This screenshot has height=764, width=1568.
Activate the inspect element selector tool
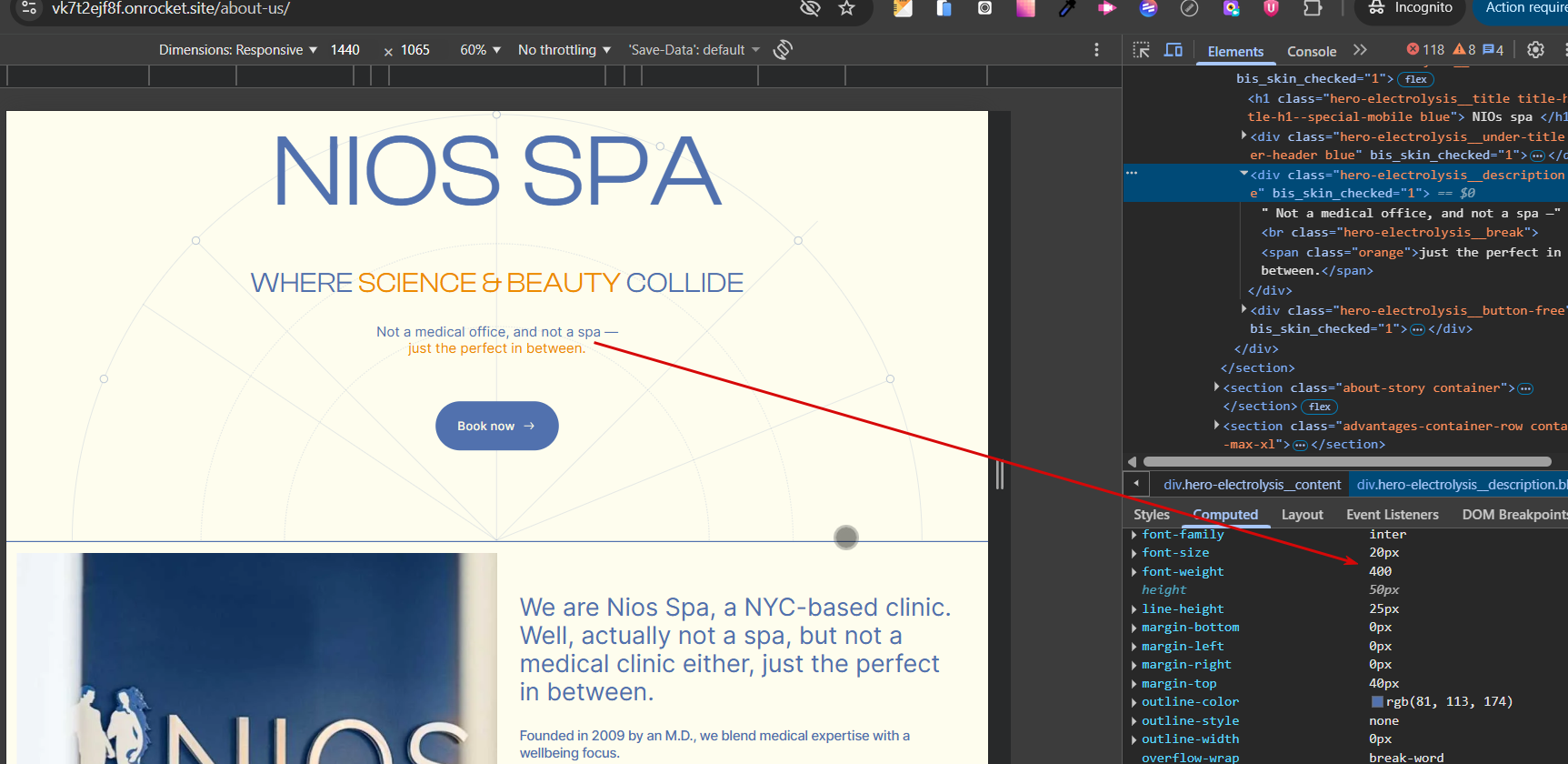click(x=1142, y=50)
